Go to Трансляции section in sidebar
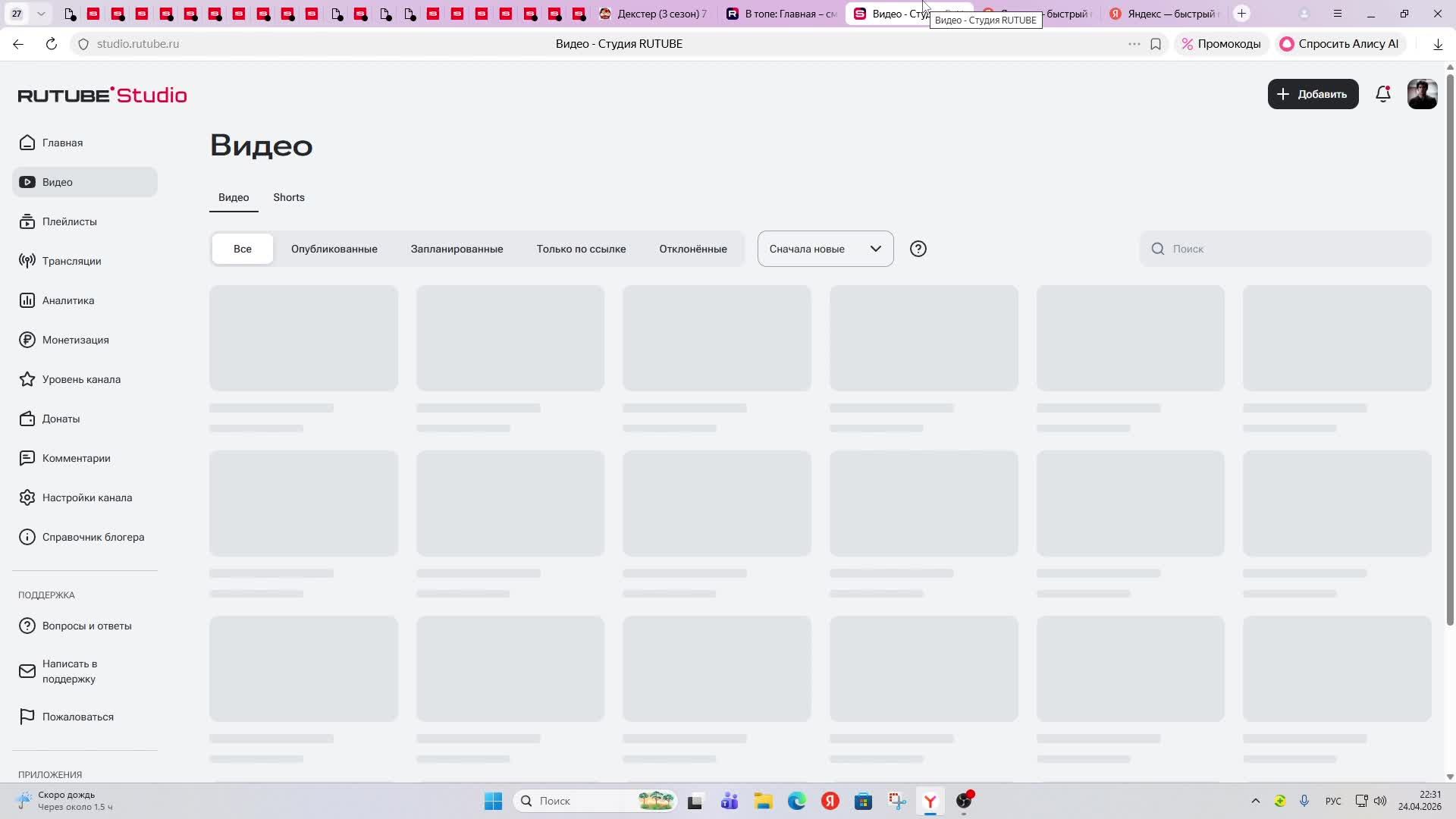Image resolution: width=1456 pixels, height=819 pixels. [x=71, y=261]
